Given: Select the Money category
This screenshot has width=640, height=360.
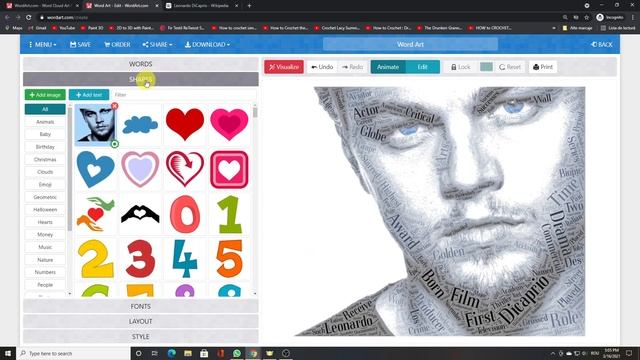Looking at the screenshot, I should pos(45,235).
